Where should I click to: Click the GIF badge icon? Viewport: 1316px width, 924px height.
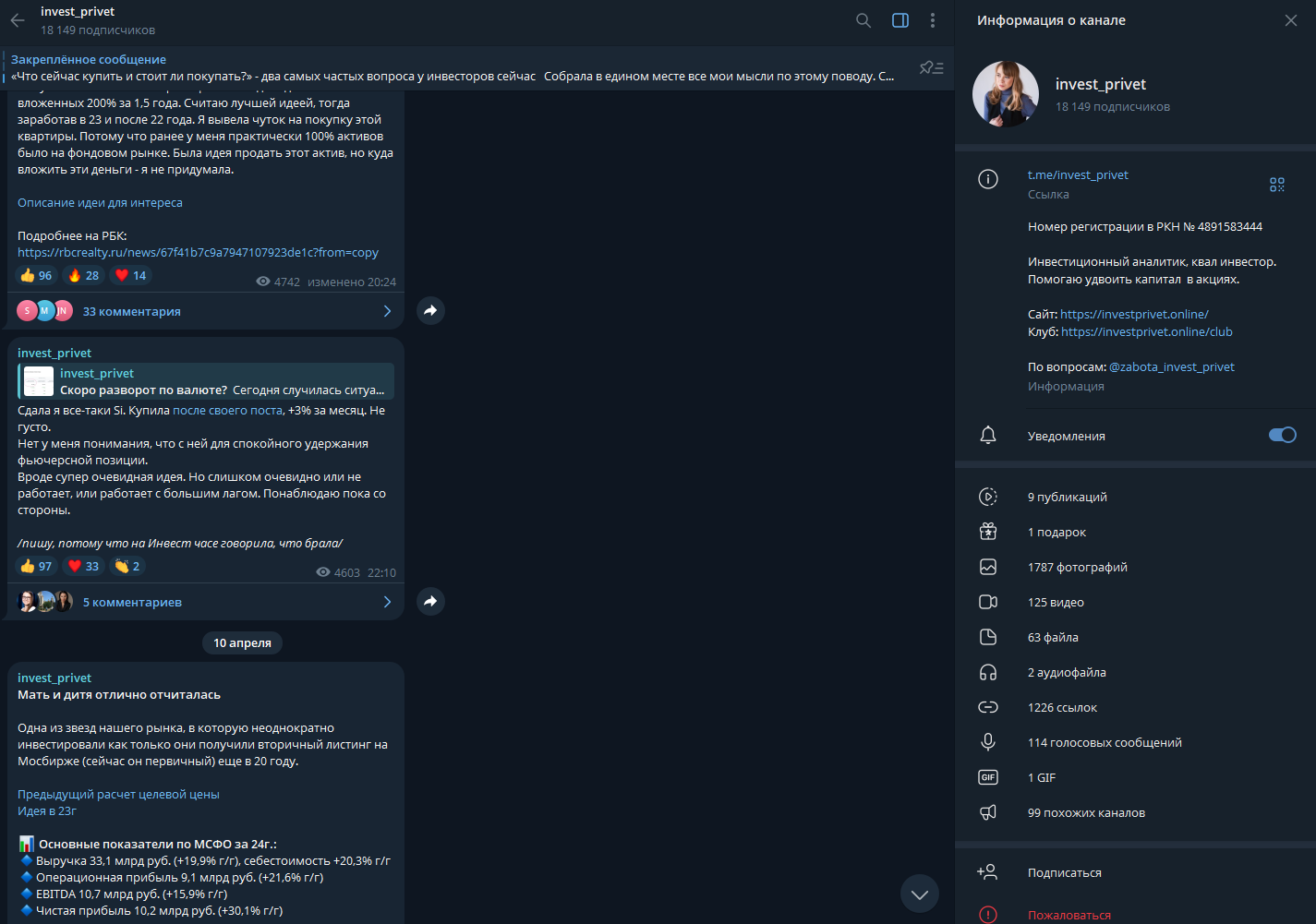point(988,777)
